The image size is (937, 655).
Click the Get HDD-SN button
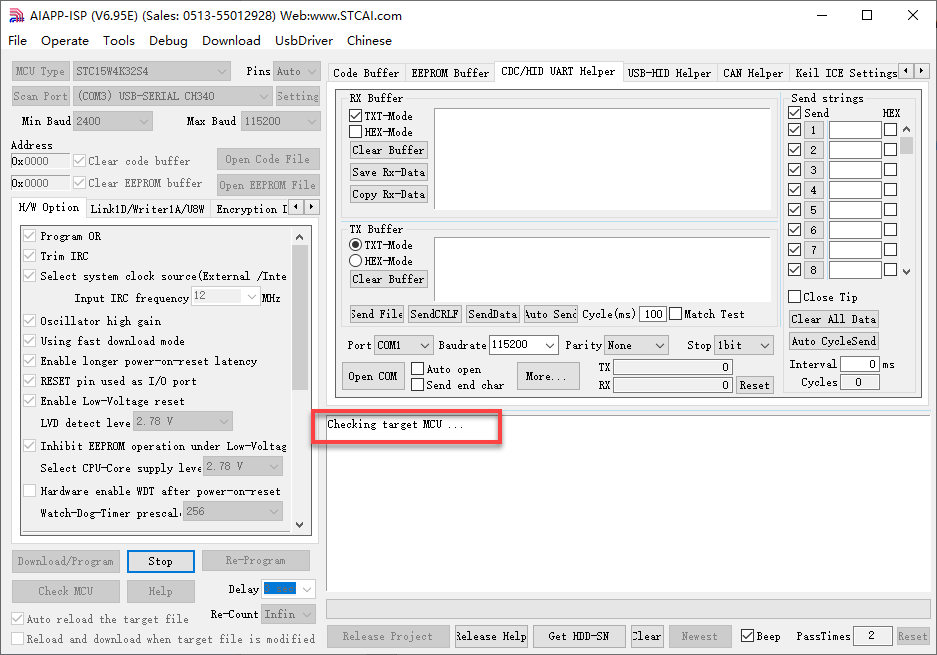click(x=578, y=636)
